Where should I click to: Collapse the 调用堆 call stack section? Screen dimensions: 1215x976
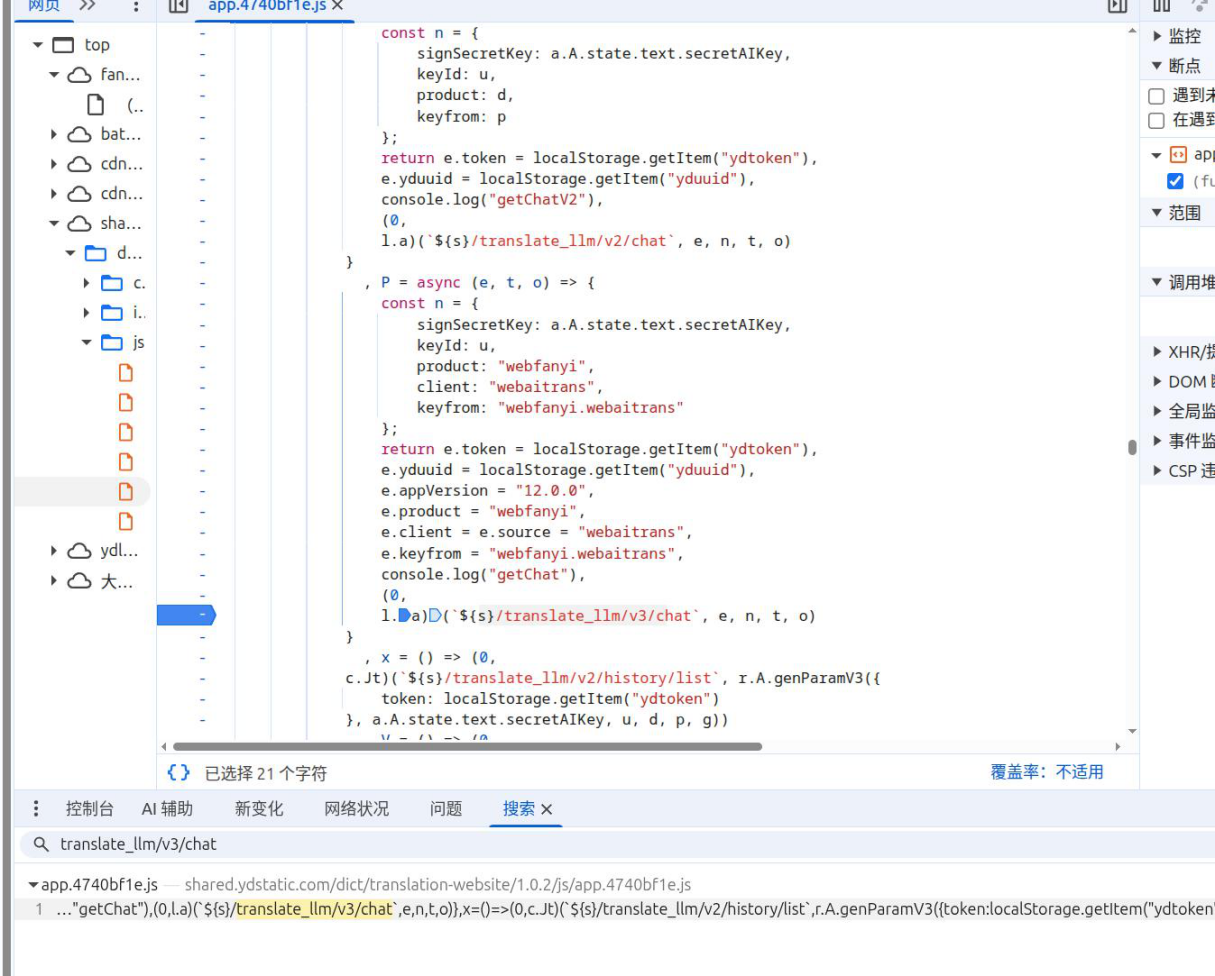tap(1158, 282)
